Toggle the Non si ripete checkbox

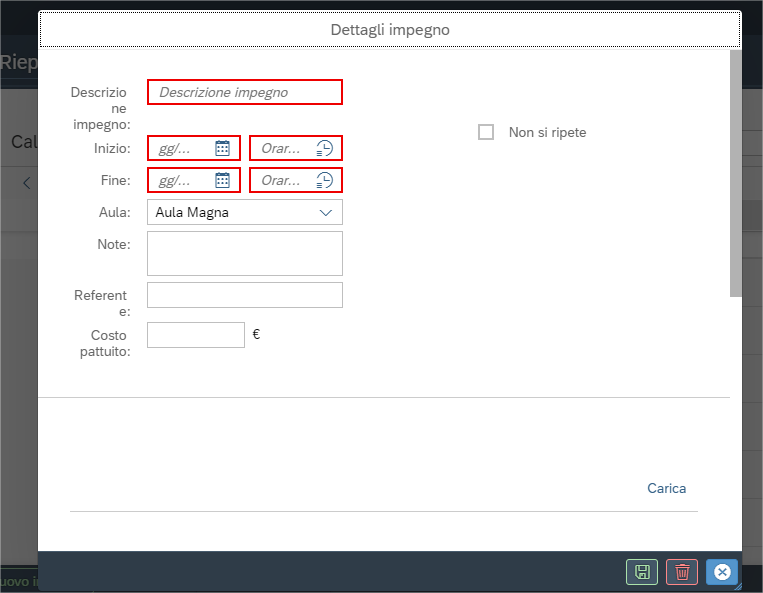[x=486, y=132]
